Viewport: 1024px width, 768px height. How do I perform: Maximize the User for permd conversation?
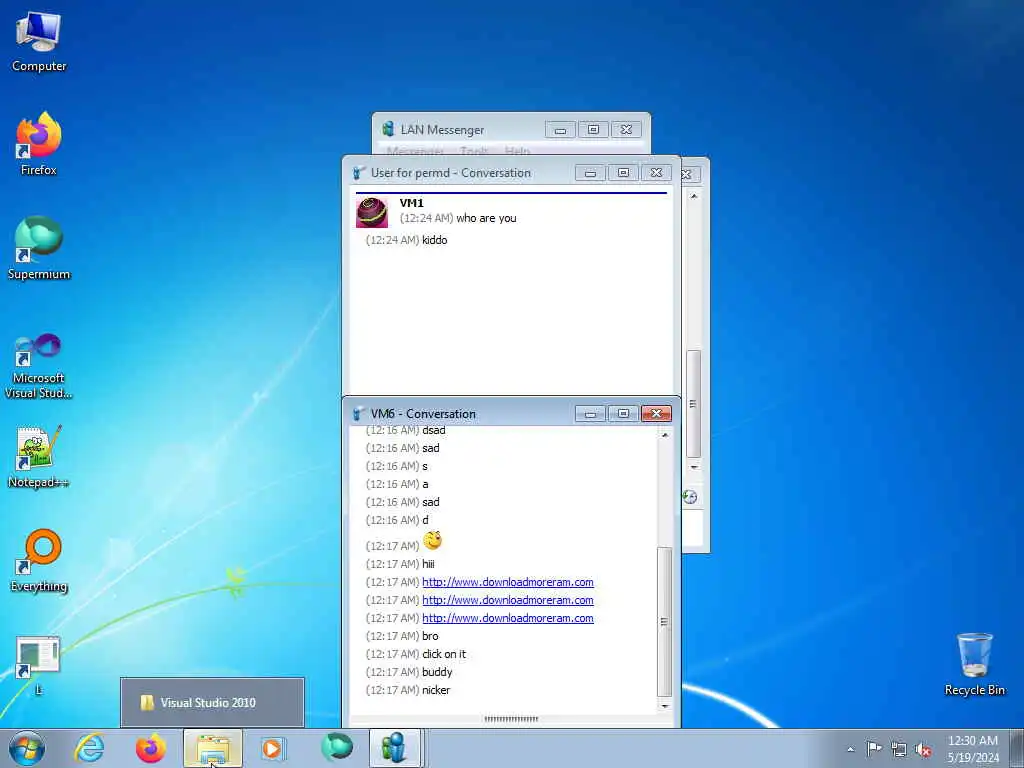tap(623, 172)
